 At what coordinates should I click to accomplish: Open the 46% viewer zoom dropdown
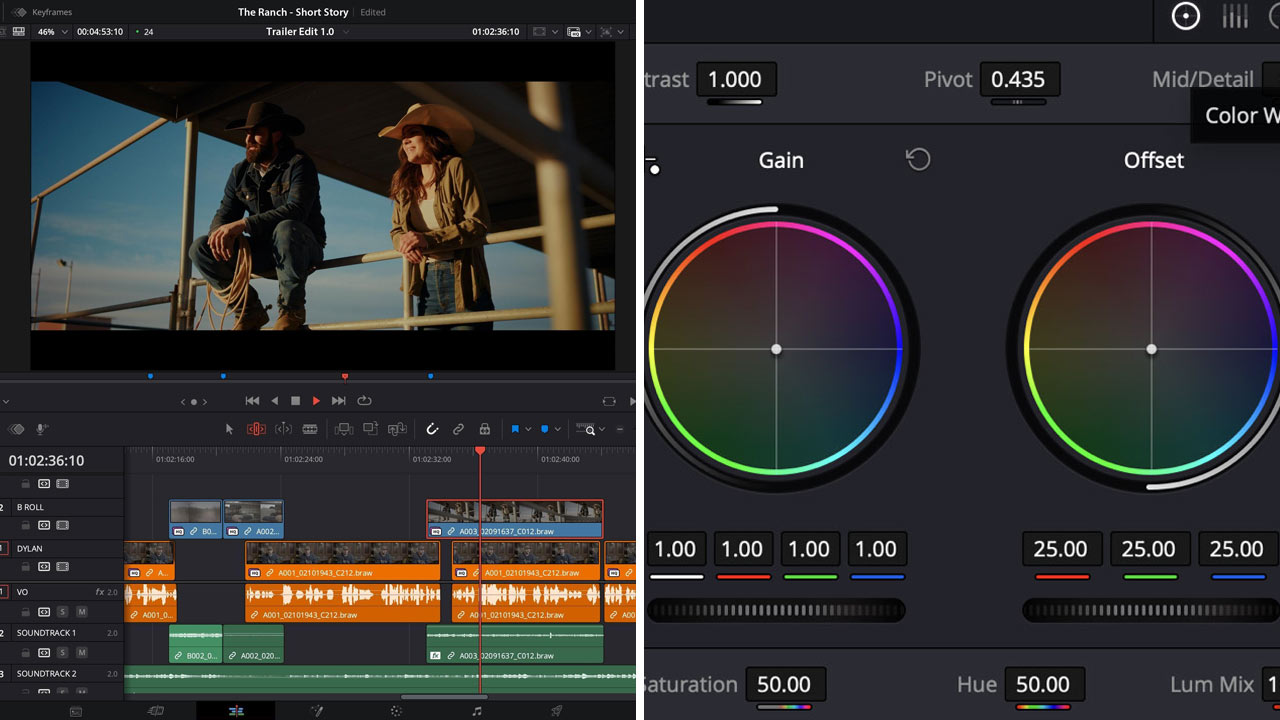pos(52,32)
